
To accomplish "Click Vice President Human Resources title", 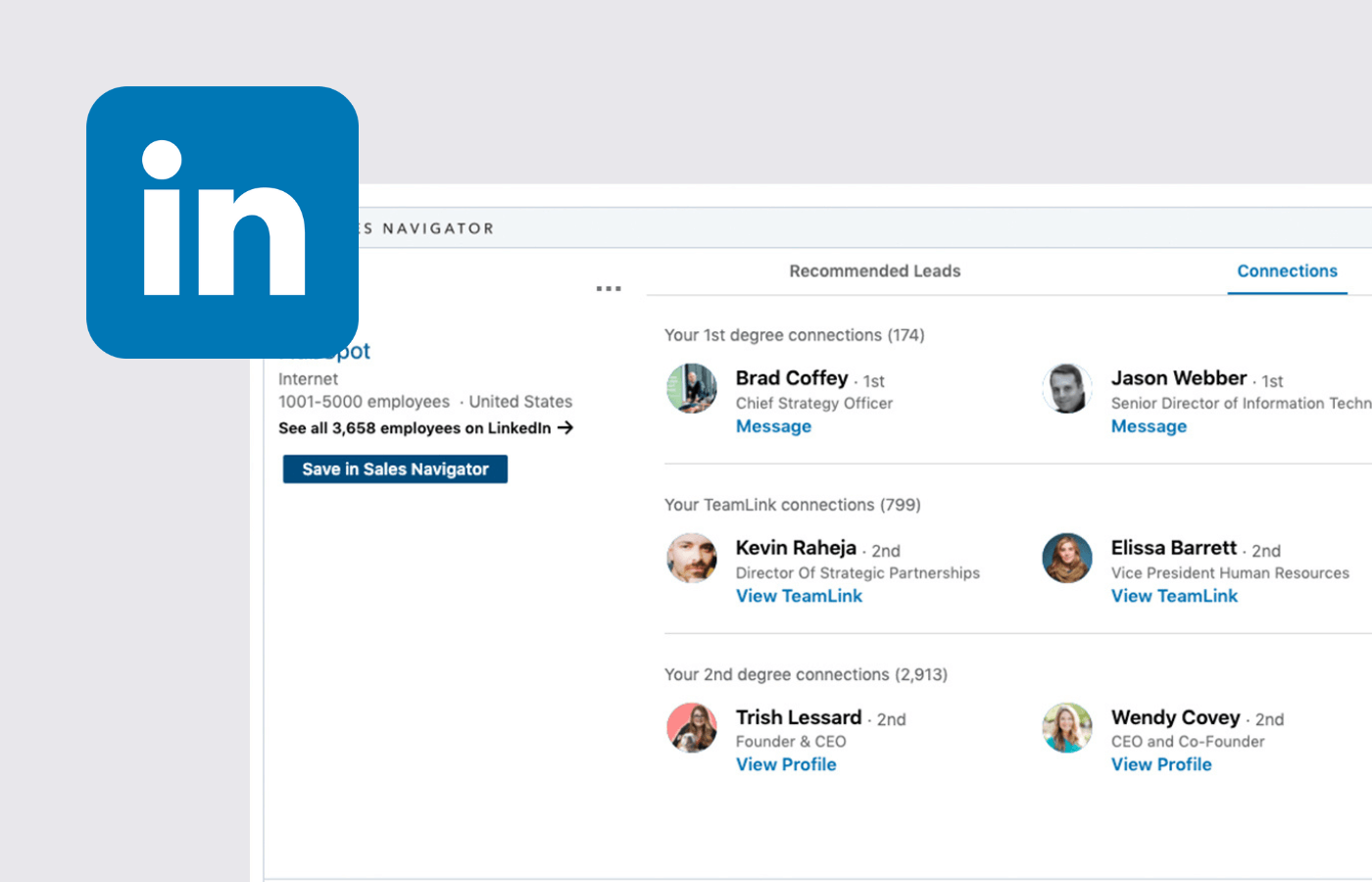I will pyautogui.click(x=1230, y=572).
